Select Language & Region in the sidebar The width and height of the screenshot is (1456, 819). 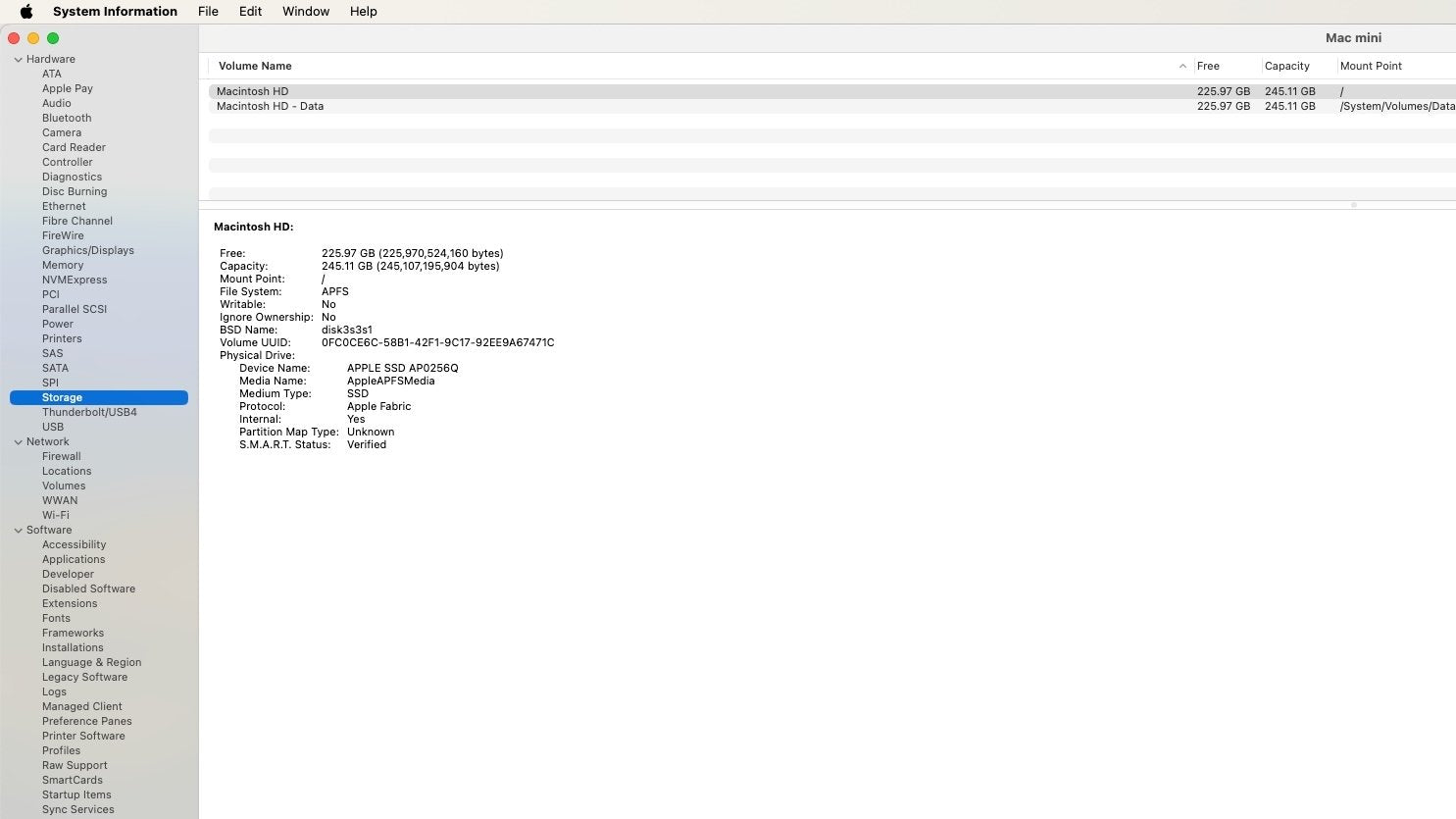click(x=91, y=662)
